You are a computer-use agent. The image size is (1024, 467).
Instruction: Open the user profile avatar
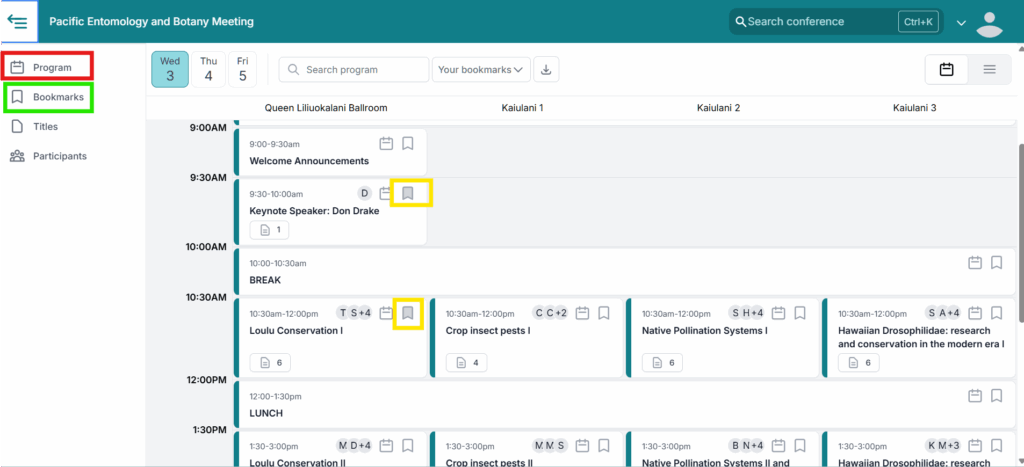989,22
